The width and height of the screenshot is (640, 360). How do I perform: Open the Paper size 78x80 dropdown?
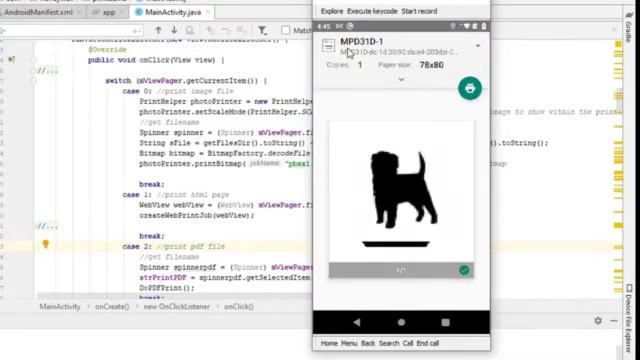(431, 65)
